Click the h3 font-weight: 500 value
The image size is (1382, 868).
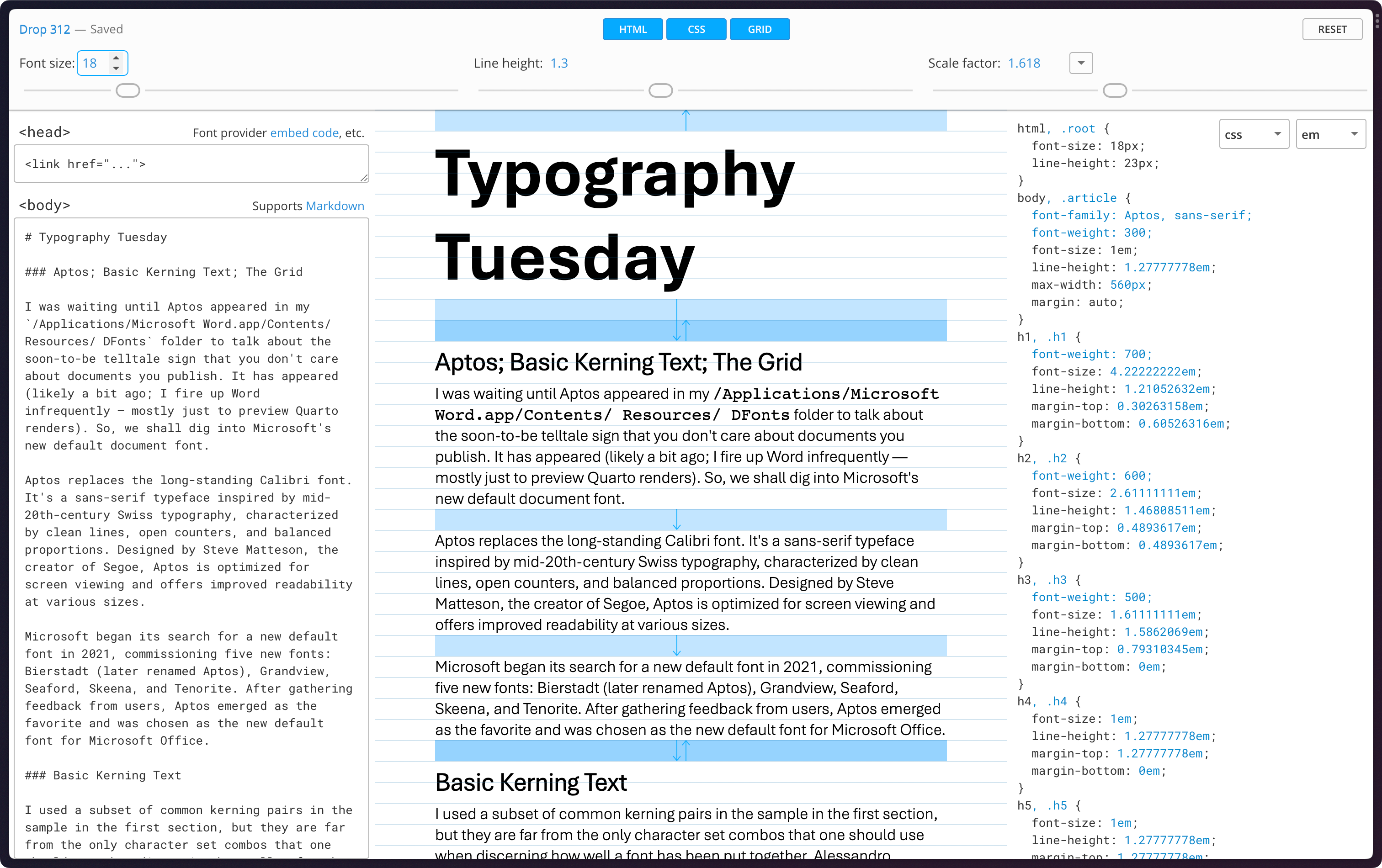pyautogui.click(x=1091, y=597)
